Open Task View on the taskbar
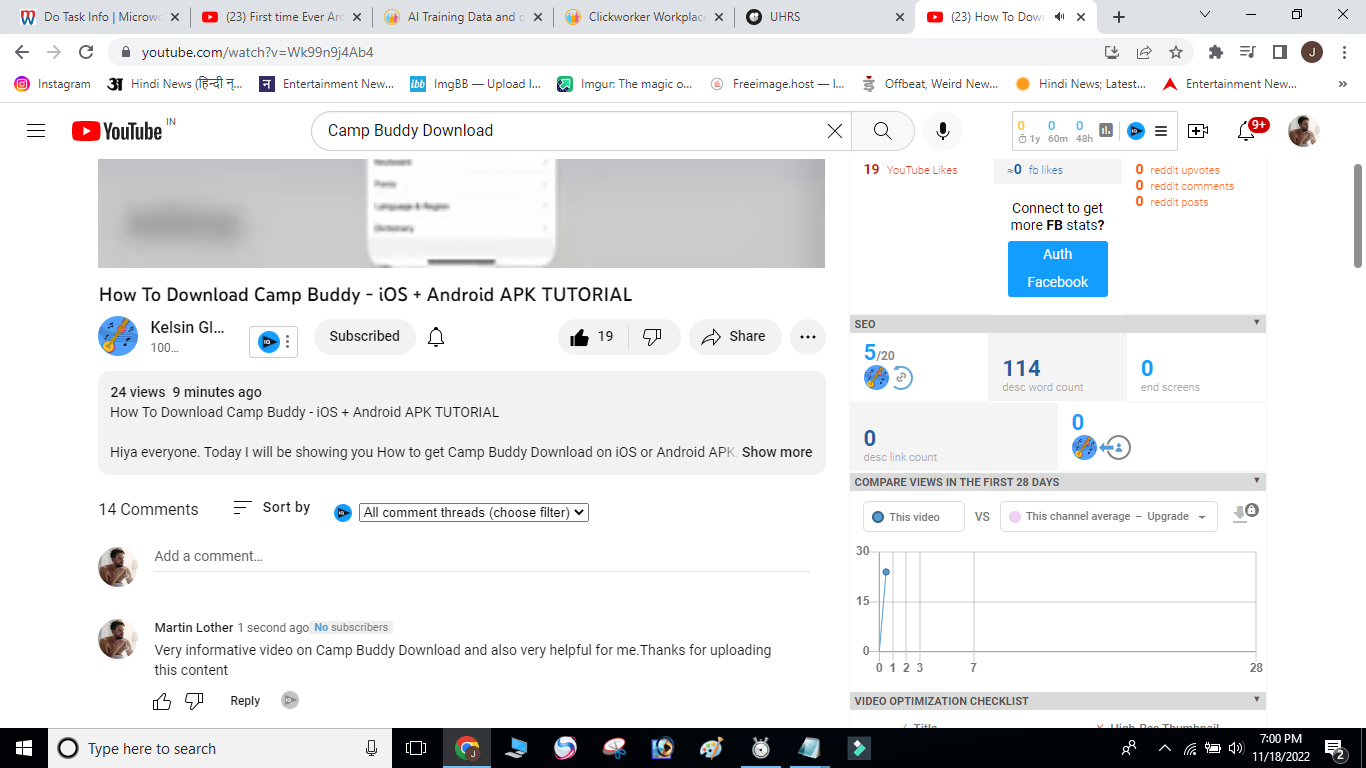Screen dimensions: 1366x768 point(416,748)
